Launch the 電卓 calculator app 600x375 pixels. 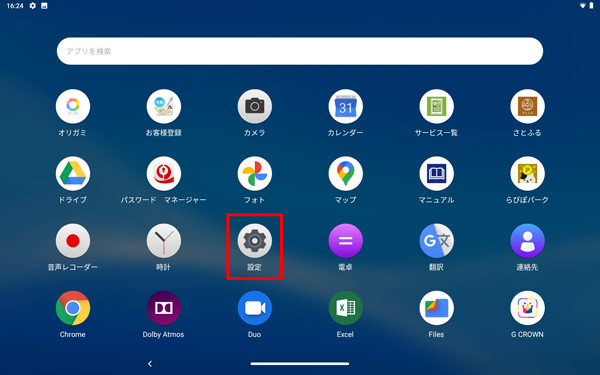[x=346, y=241]
